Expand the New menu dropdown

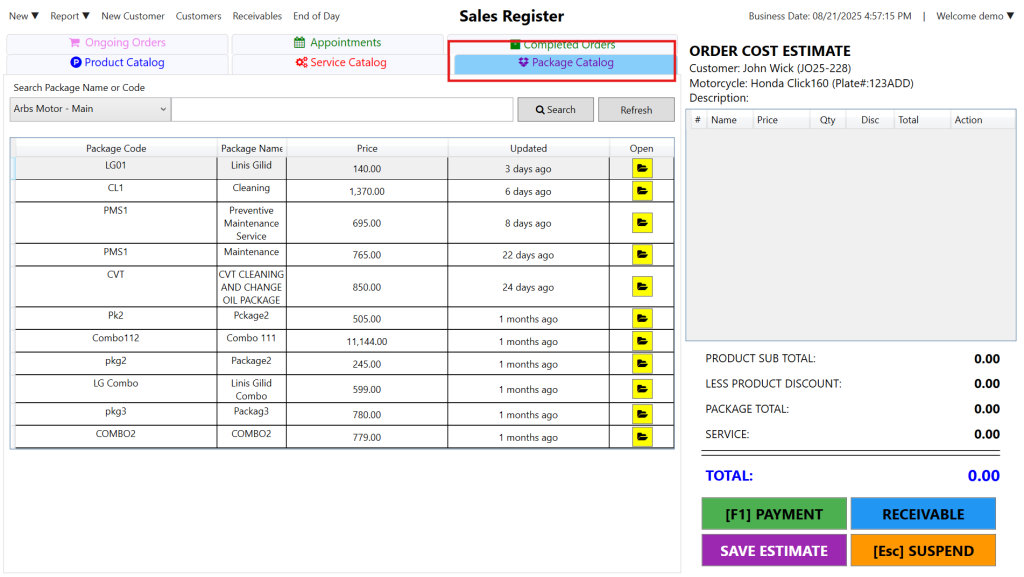24,16
